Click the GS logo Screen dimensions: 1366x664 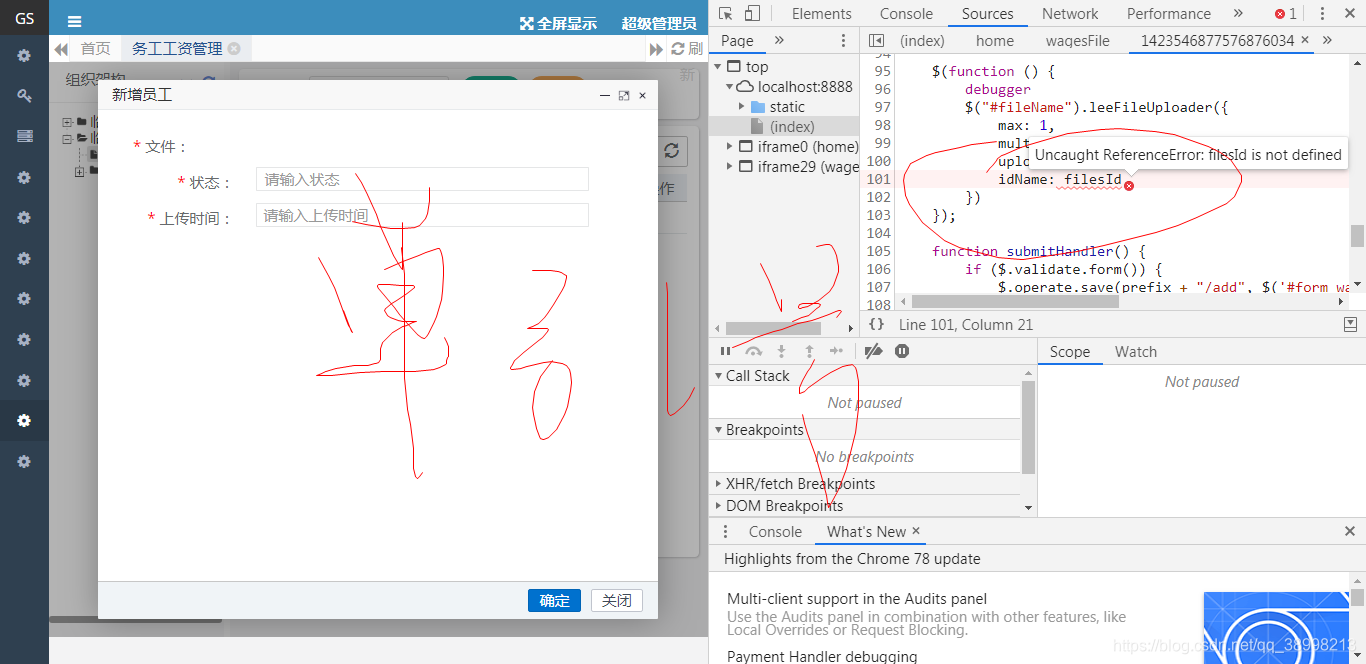(x=24, y=18)
